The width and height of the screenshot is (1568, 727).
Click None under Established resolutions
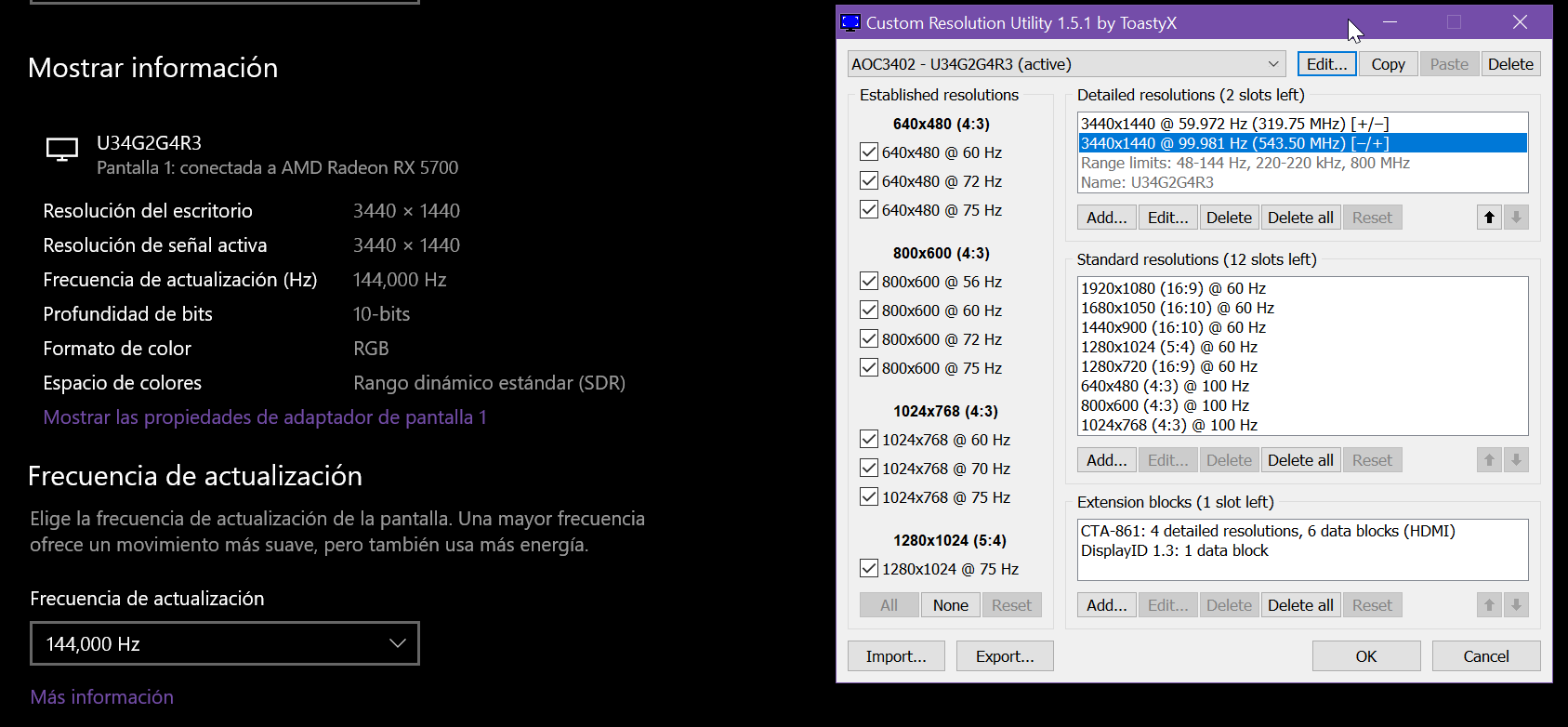pos(950,605)
